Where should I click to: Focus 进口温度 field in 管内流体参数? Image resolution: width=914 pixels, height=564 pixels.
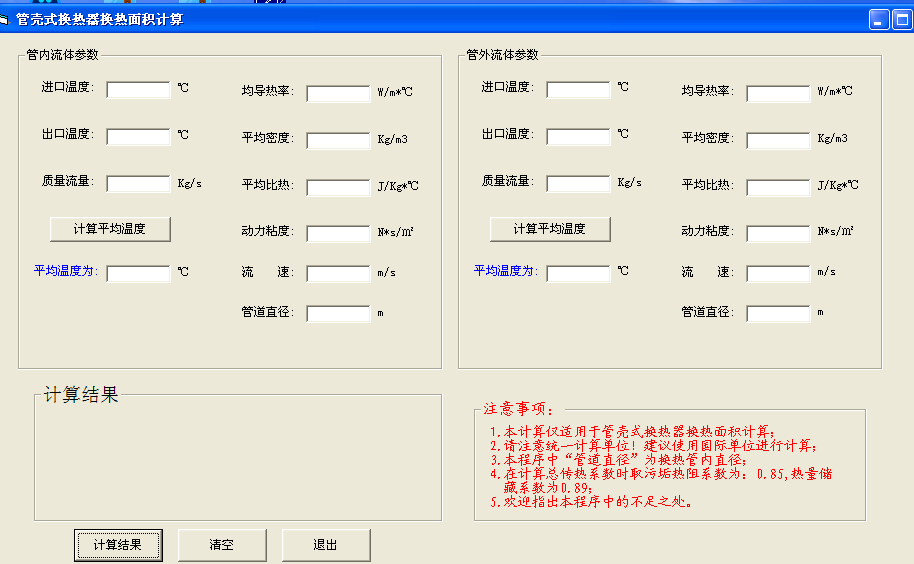(138, 90)
